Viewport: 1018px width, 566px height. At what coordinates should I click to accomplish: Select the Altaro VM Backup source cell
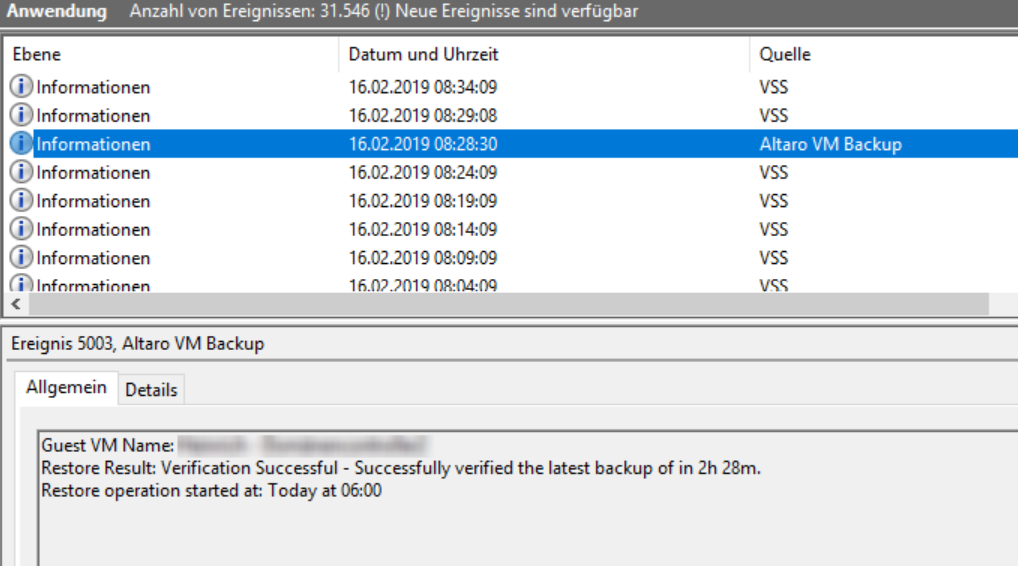(830, 144)
